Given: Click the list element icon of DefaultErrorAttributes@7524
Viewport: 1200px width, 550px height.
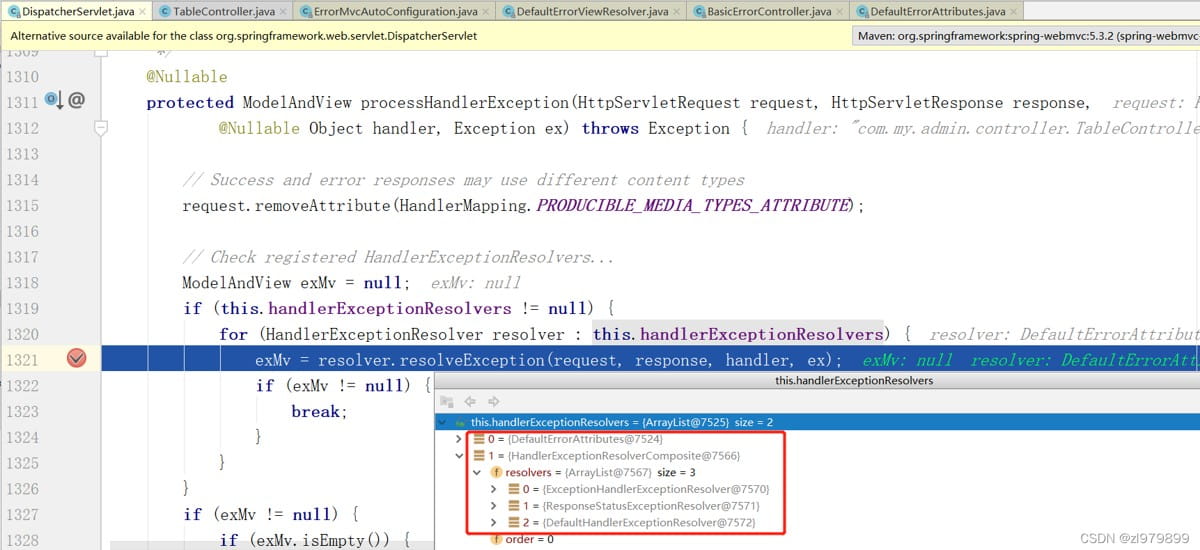Looking at the screenshot, I should click(479, 439).
